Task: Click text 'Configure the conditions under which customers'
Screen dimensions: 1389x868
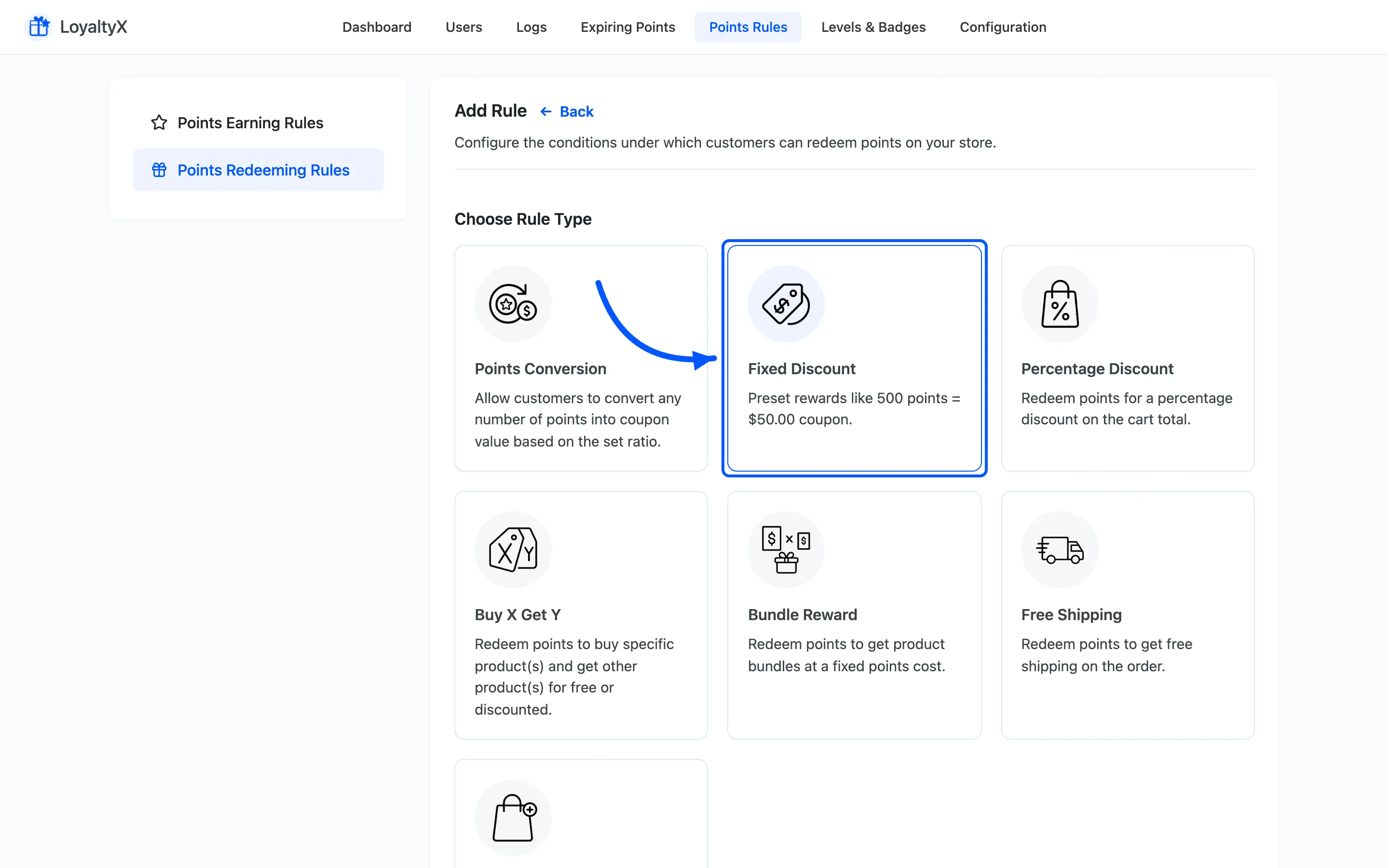Action: click(x=725, y=142)
